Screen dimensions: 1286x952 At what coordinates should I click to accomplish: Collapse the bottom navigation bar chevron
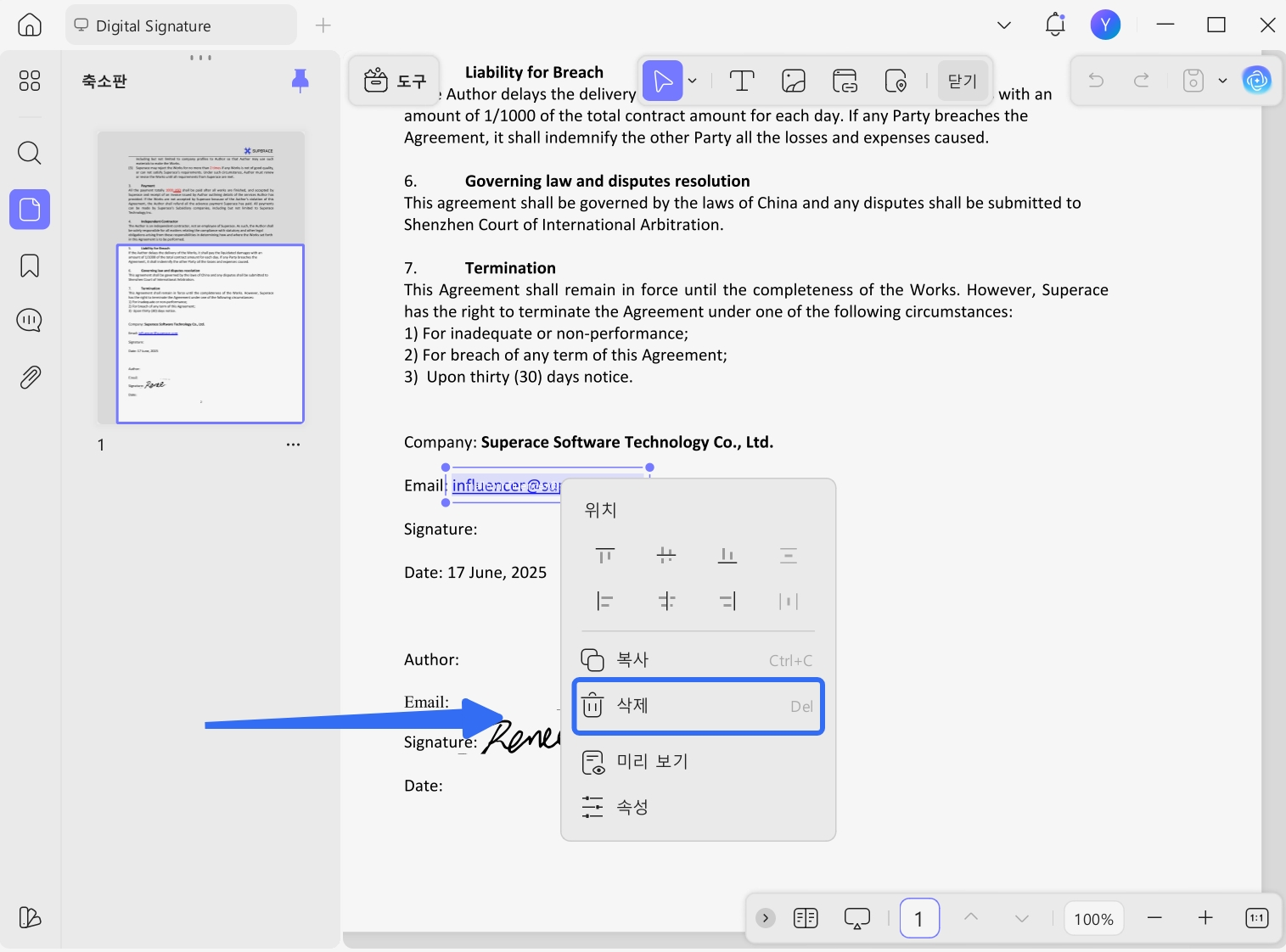pyautogui.click(x=766, y=918)
